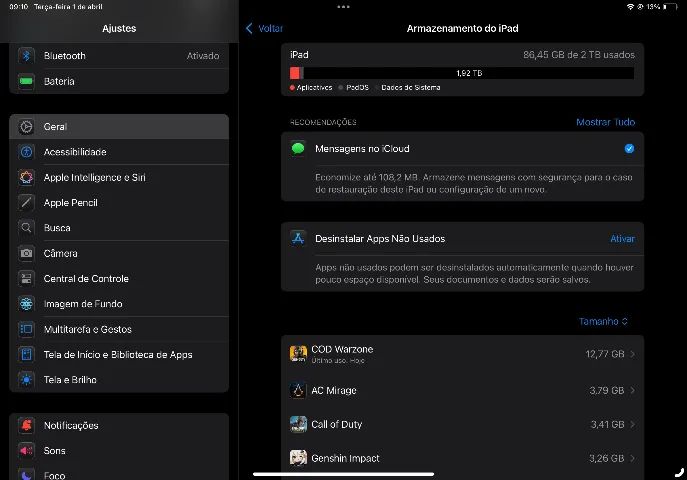Open Apple Pencil settings row
This screenshot has height=480, width=687.
(x=119, y=202)
